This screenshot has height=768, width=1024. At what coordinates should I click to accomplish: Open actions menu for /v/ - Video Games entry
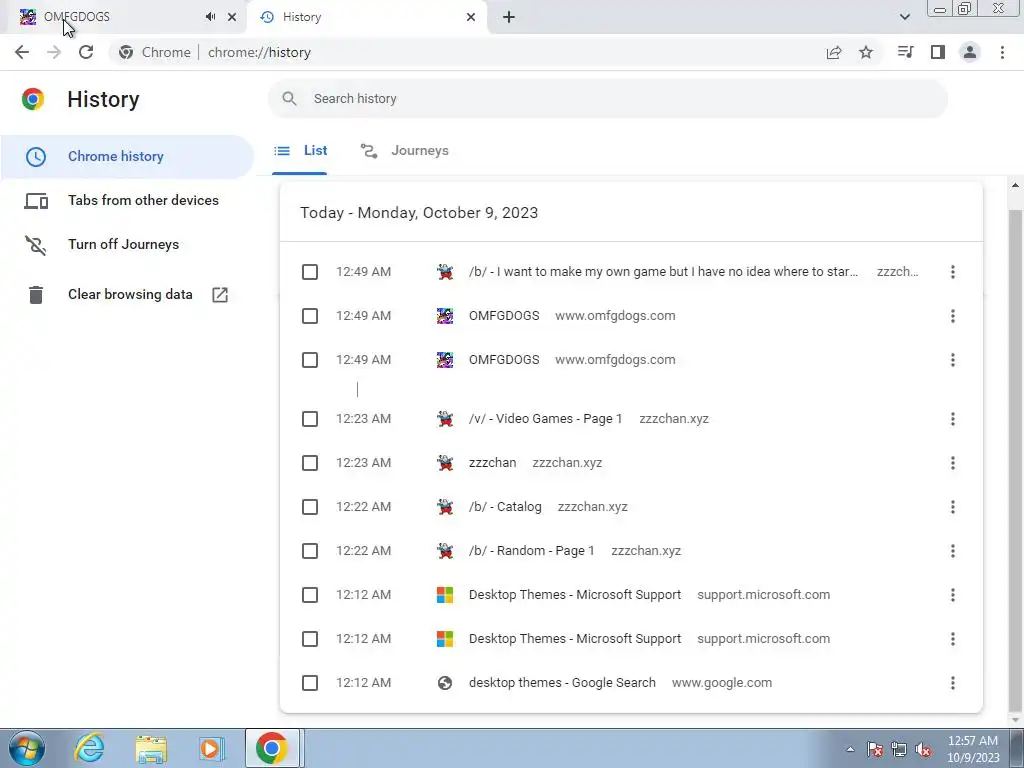[953, 419]
